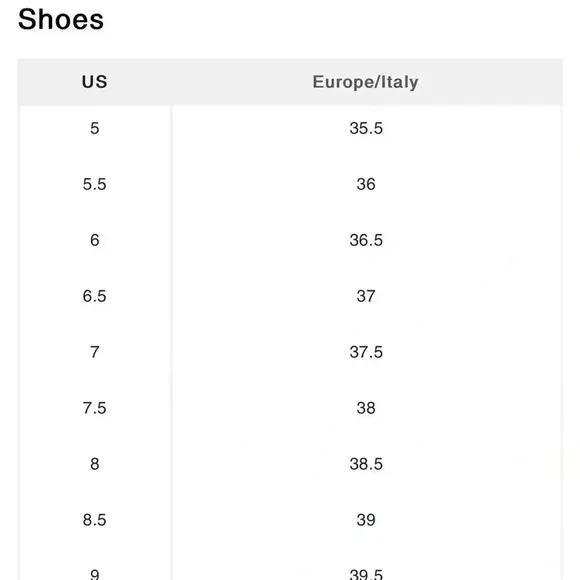Click US size 8.5 cell
The height and width of the screenshot is (580, 580).
pos(95,520)
